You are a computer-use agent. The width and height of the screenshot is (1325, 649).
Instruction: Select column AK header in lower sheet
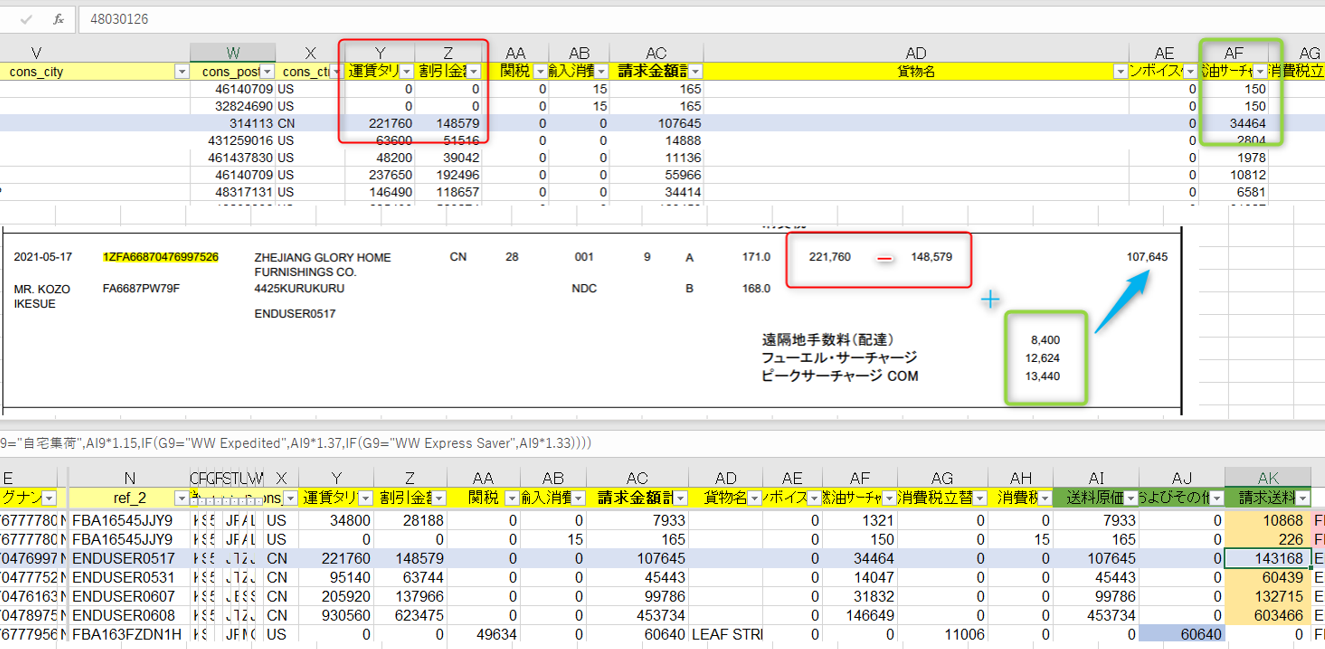(1268, 478)
